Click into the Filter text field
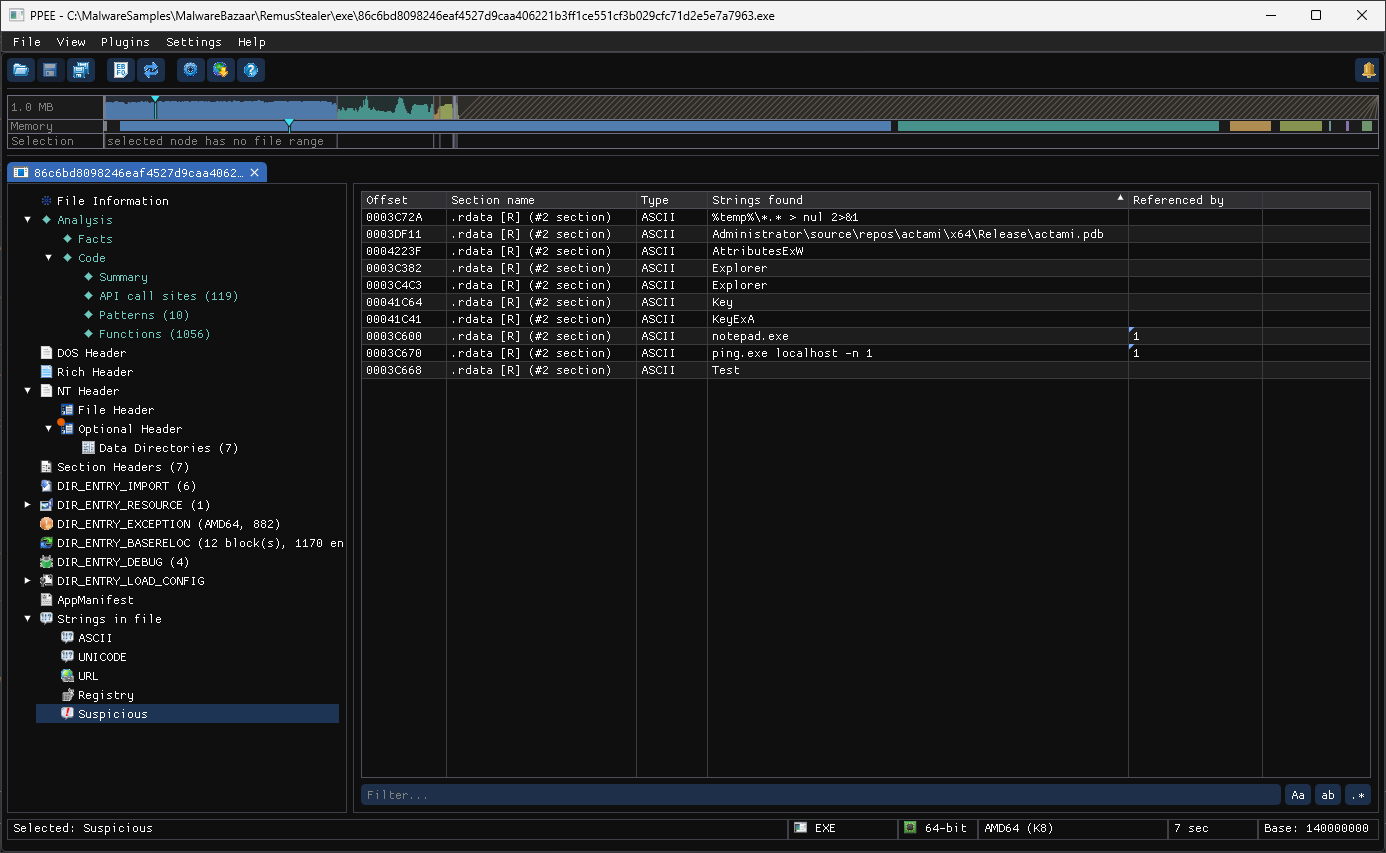Screen dimensions: 1386x853 point(821,795)
